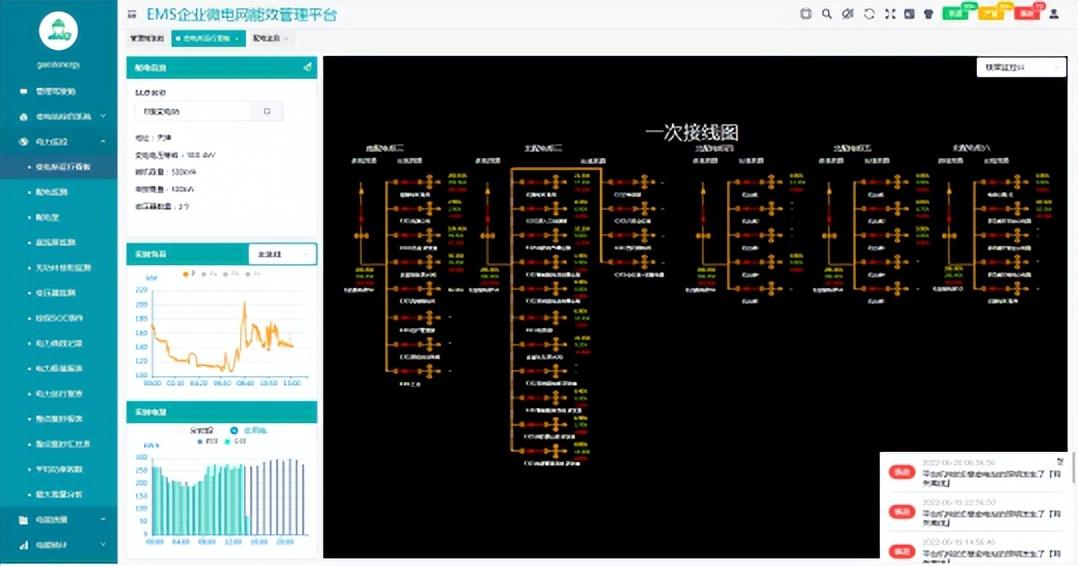This screenshot has height=566, width=1078.
Task: Click the icon in the substation info panel header
Action: coord(307,68)
